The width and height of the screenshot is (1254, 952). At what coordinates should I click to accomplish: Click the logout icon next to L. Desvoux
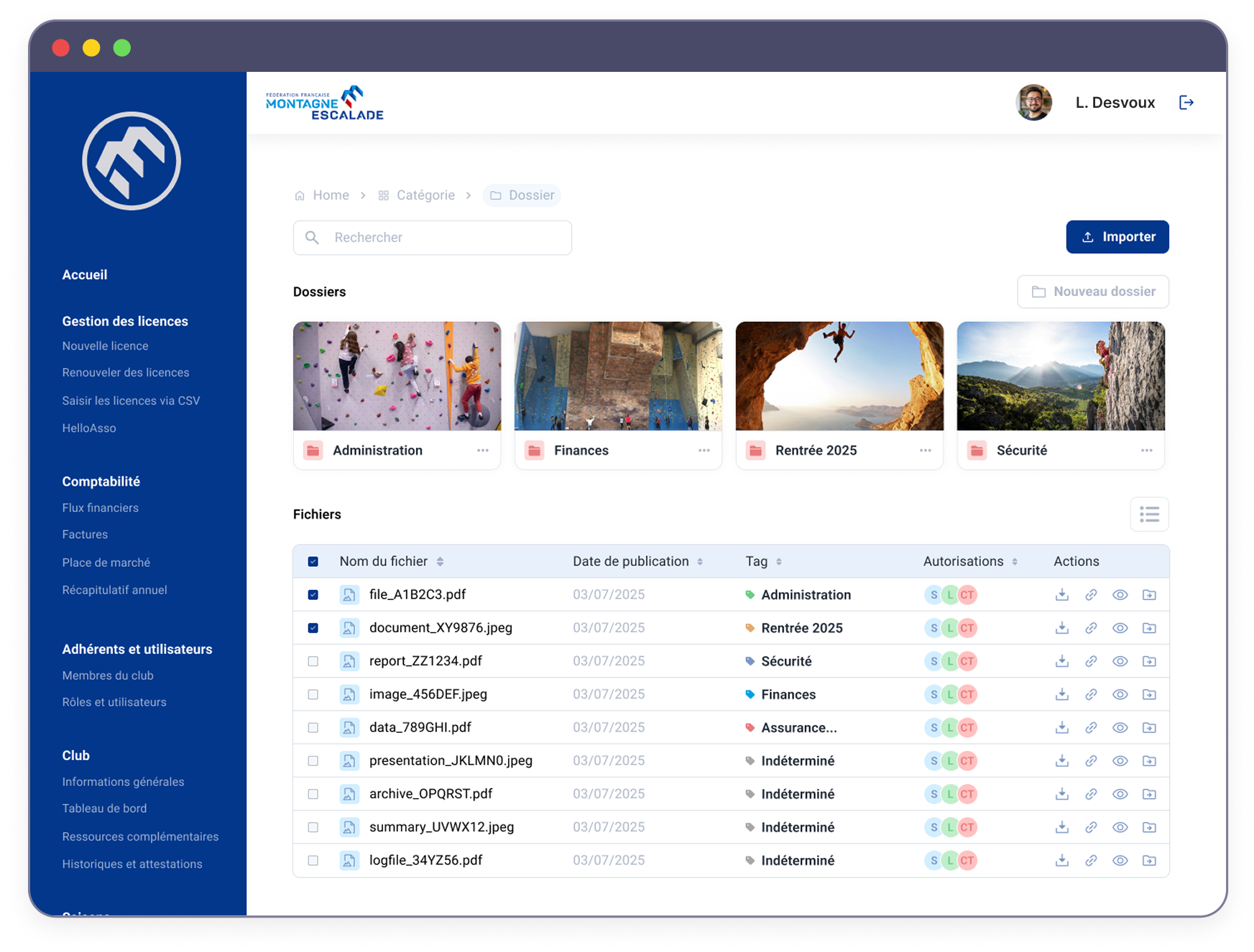click(1186, 103)
